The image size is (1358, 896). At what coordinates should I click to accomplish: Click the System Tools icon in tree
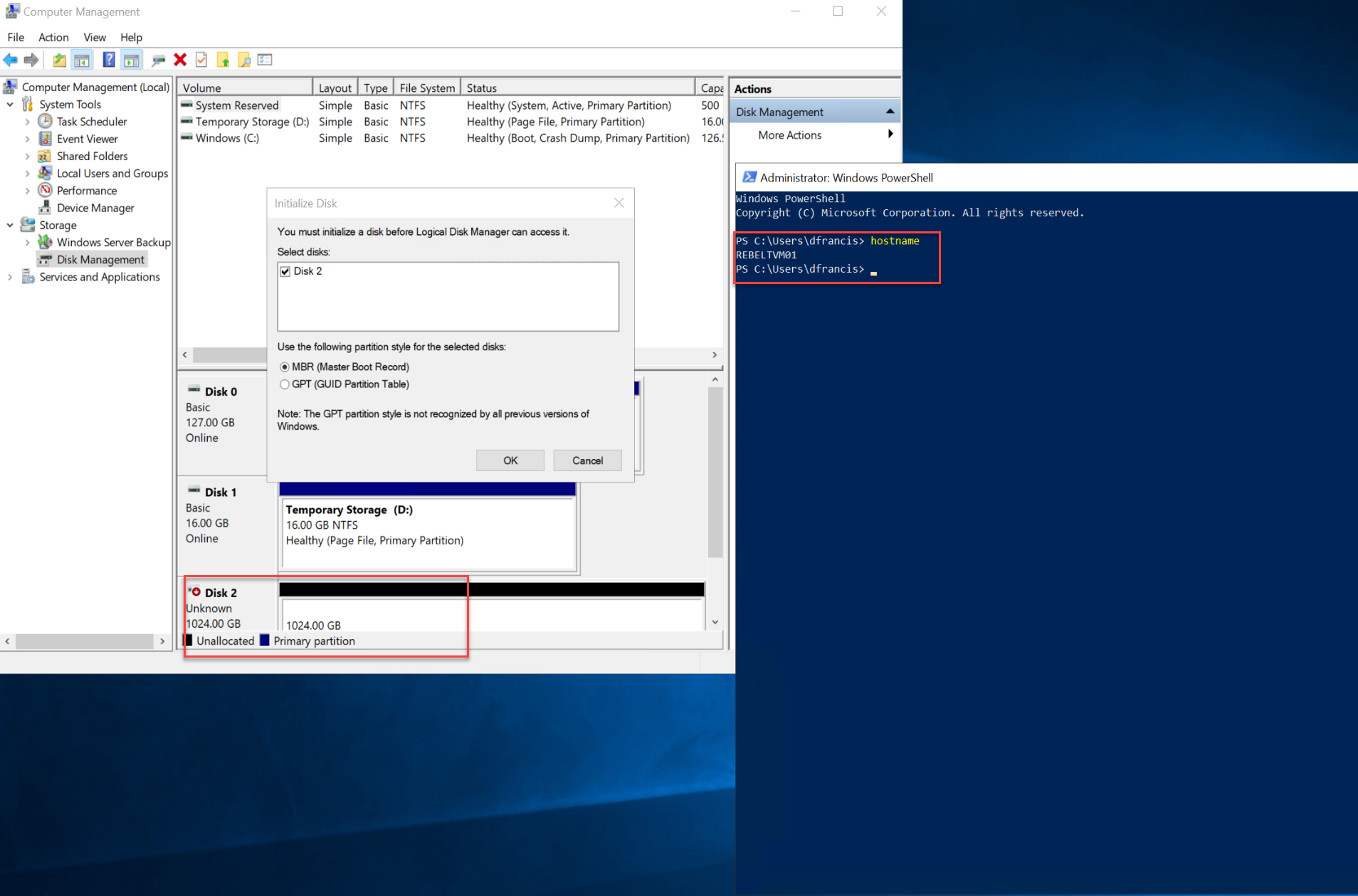28,104
